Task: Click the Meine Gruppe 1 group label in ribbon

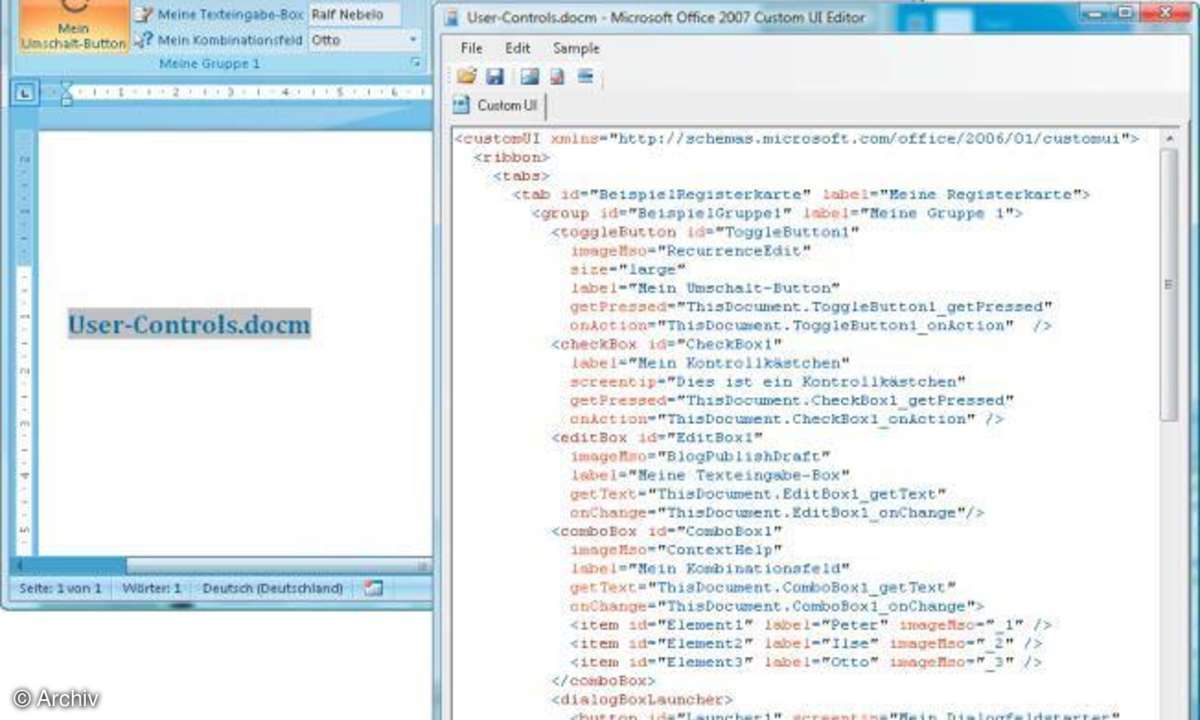Action: click(210, 64)
